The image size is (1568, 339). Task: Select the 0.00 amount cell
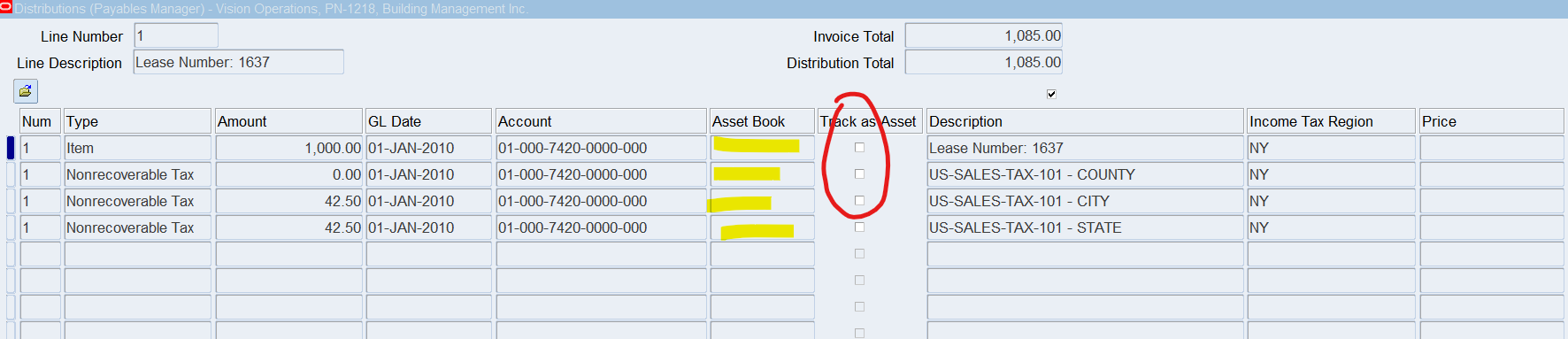pos(289,174)
